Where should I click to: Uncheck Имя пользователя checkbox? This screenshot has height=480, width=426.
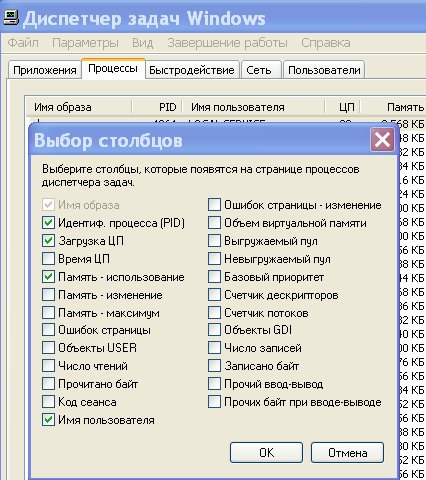pyautogui.click(x=48, y=420)
